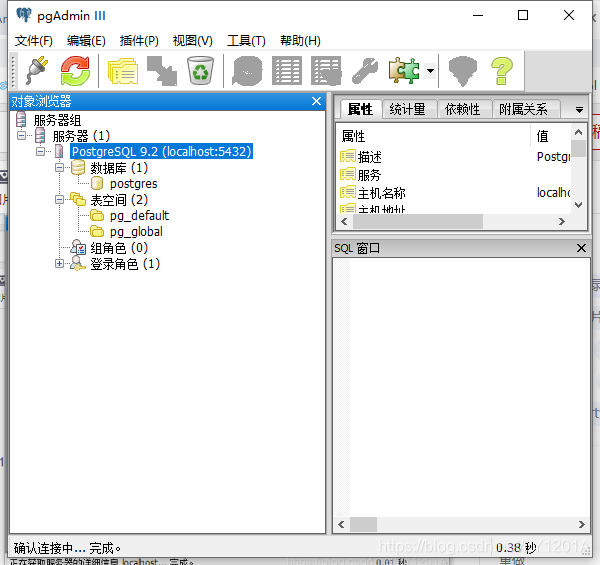Click inside the SQL 窗口 text area
This screenshot has height=565, width=600.
[x=461, y=387]
